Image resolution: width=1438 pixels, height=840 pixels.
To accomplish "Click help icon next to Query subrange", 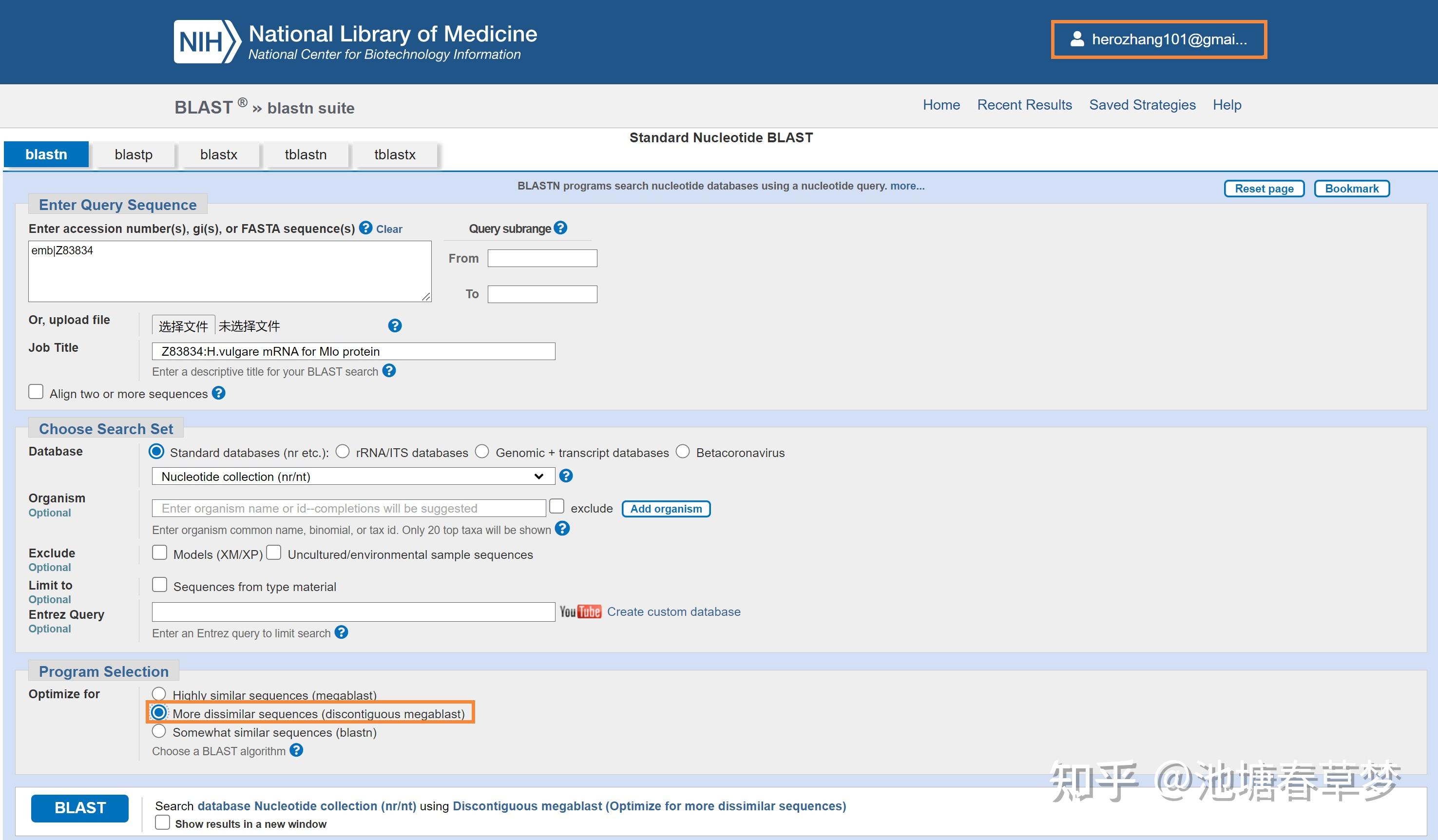I will [560, 228].
